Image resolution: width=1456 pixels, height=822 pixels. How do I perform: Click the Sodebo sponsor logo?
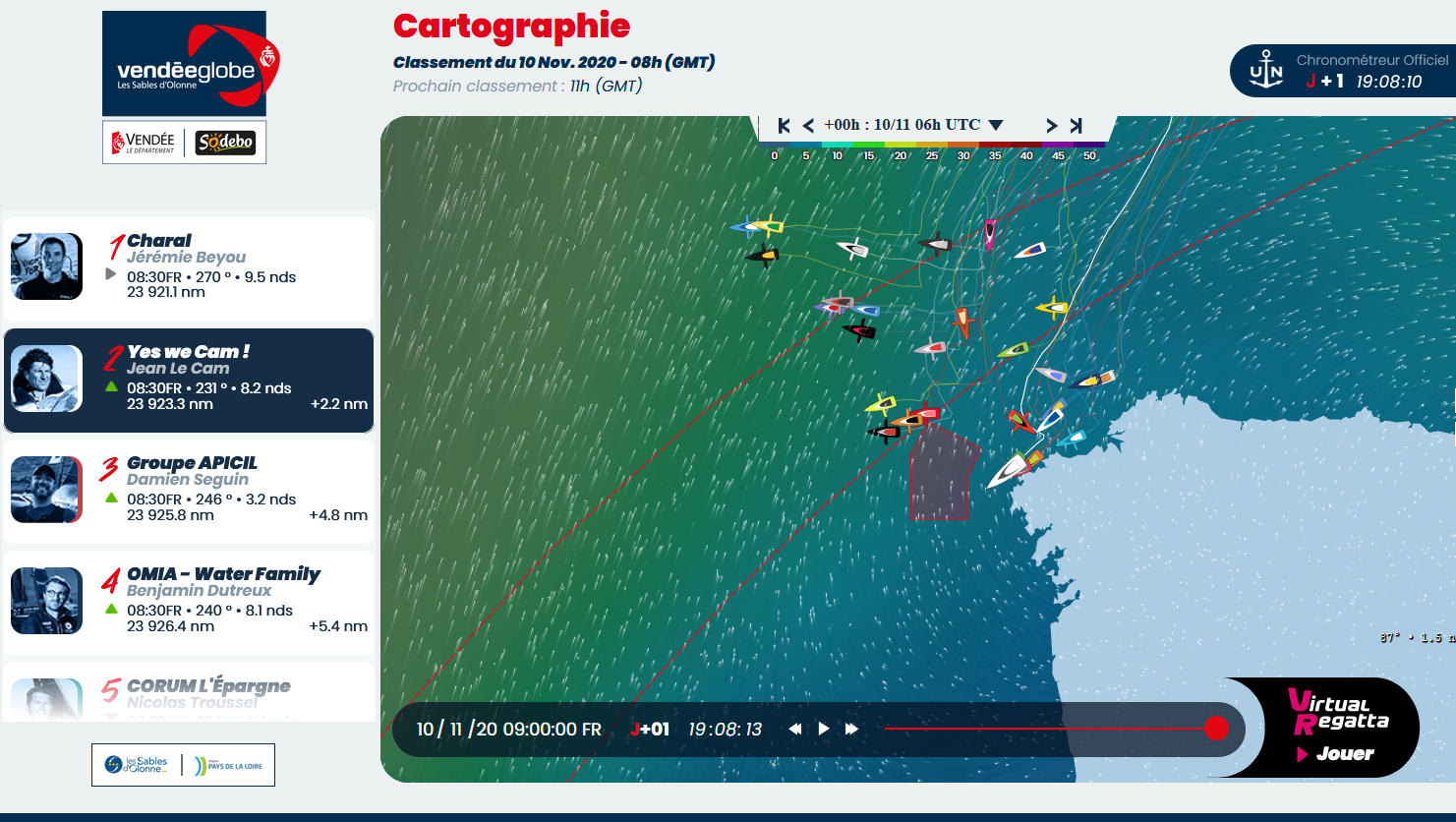tap(225, 143)
